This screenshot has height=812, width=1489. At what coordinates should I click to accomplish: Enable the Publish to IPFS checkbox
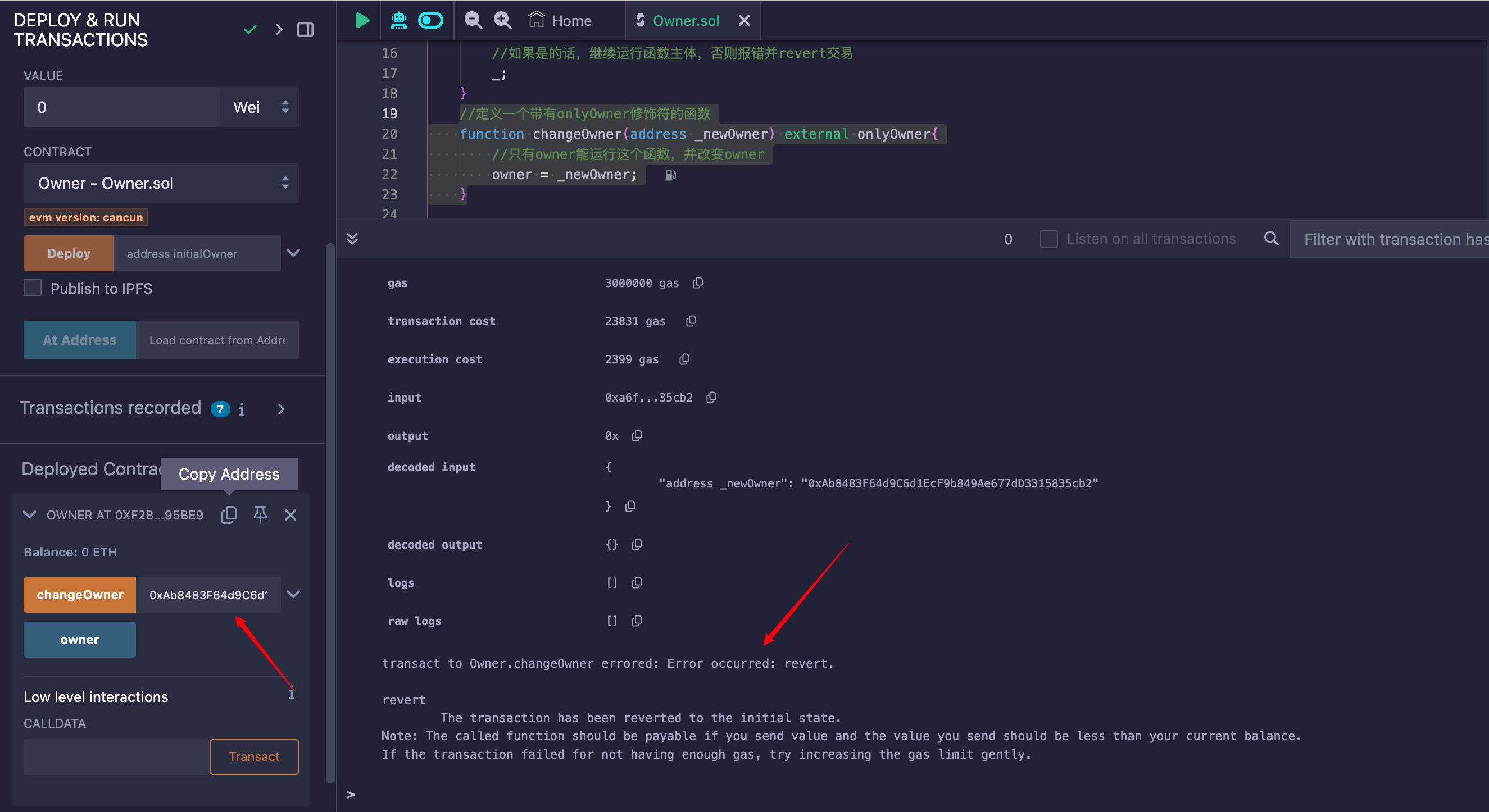tap(33, 288)
